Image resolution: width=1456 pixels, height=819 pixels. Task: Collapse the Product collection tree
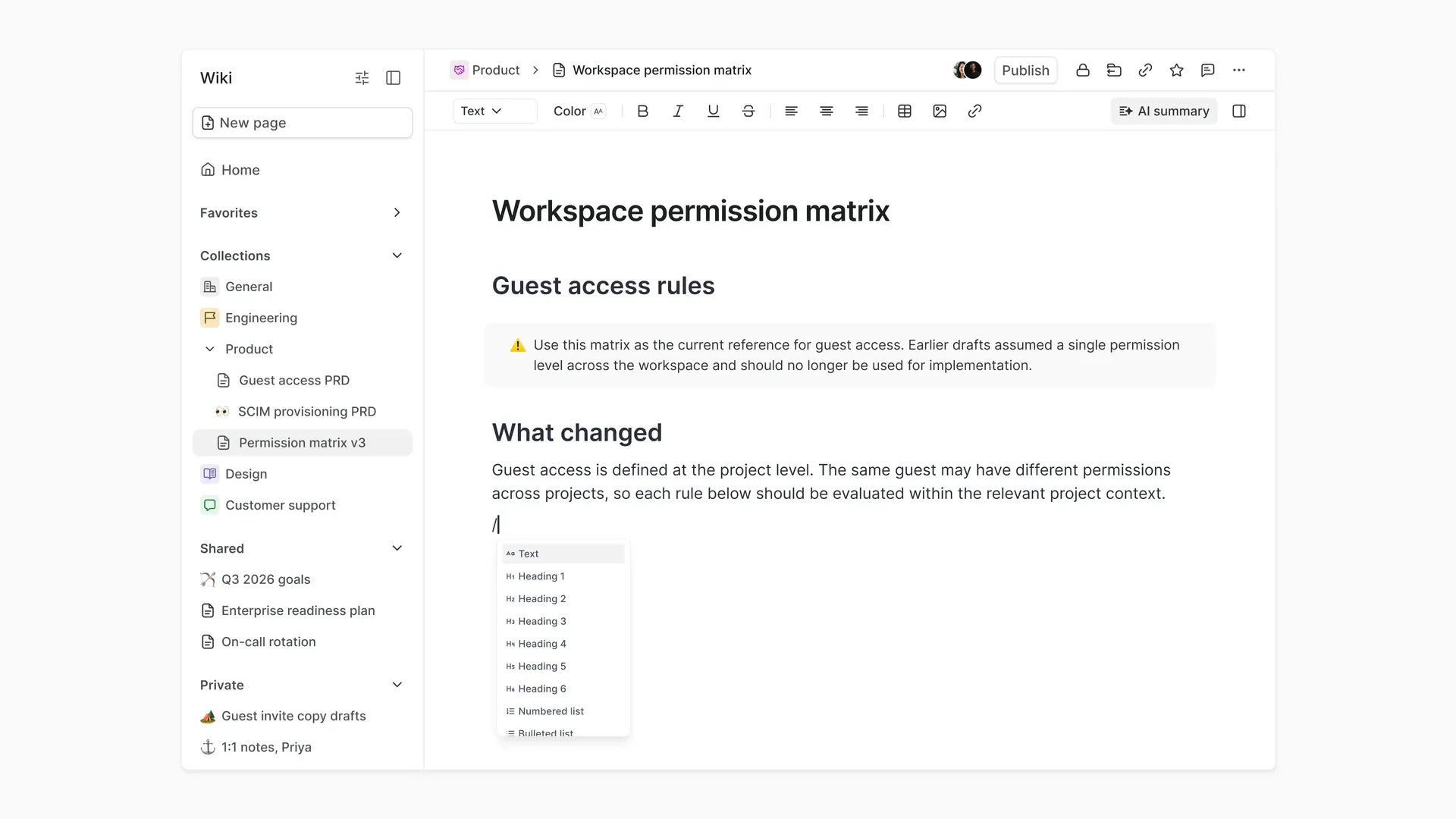click(x=210, y=349)
